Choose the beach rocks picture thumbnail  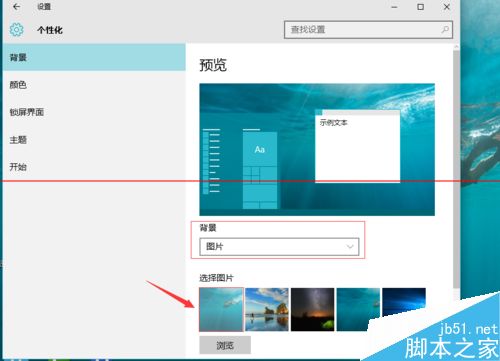click(x=267, y=309)
